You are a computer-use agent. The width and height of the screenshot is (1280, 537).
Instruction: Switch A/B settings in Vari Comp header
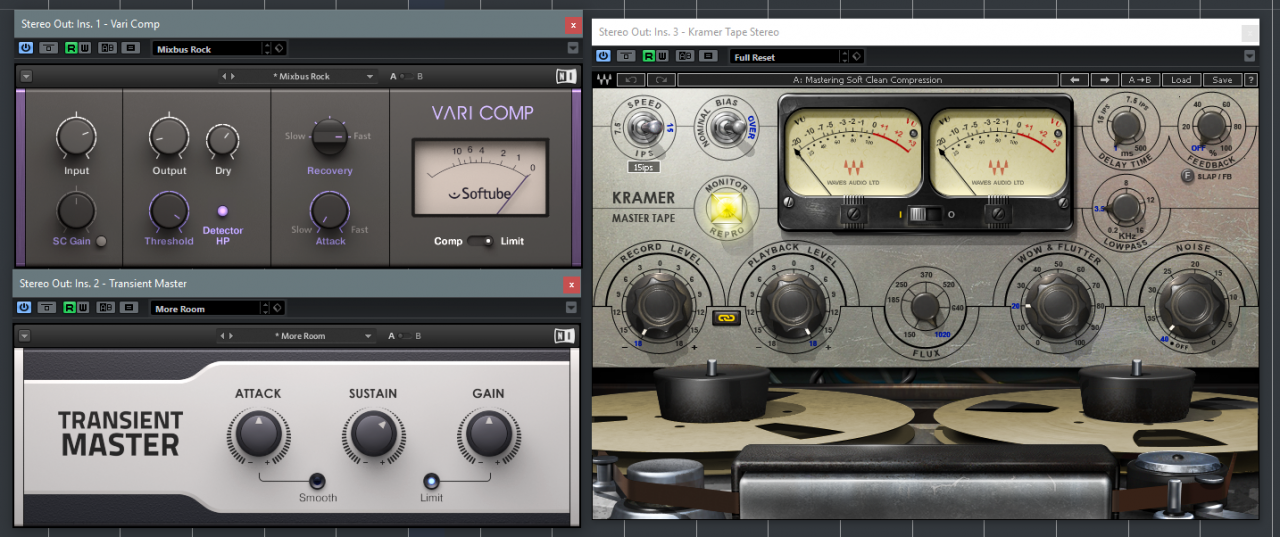pos(107,48)
